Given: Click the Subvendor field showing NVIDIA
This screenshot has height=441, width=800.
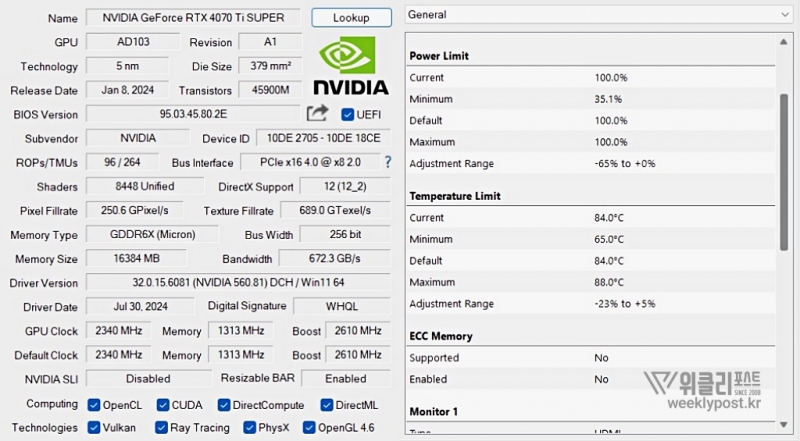Looking at the screenshot, I should pos(138,138).
